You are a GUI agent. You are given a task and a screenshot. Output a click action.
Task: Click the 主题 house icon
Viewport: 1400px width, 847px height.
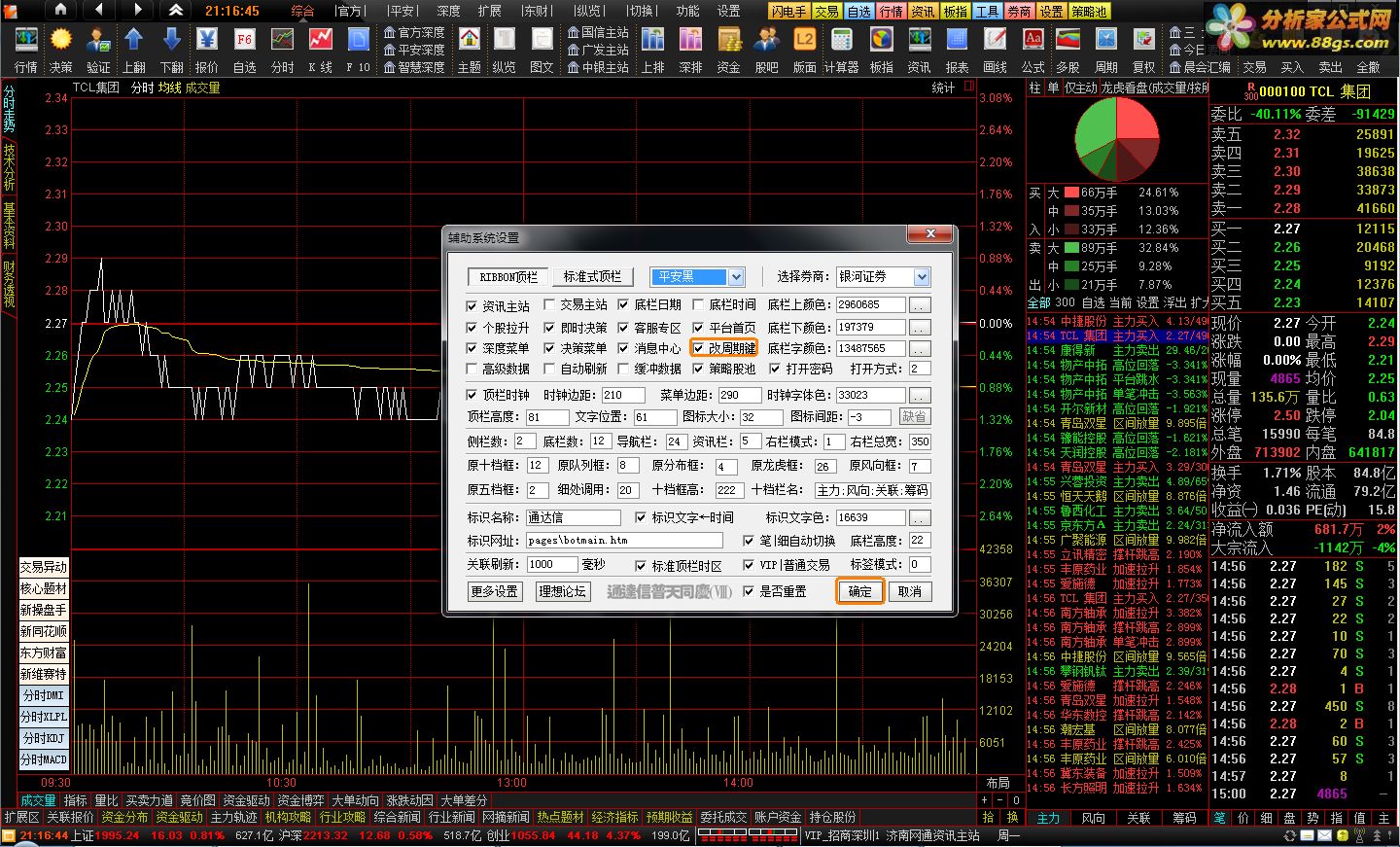[470, 50]
